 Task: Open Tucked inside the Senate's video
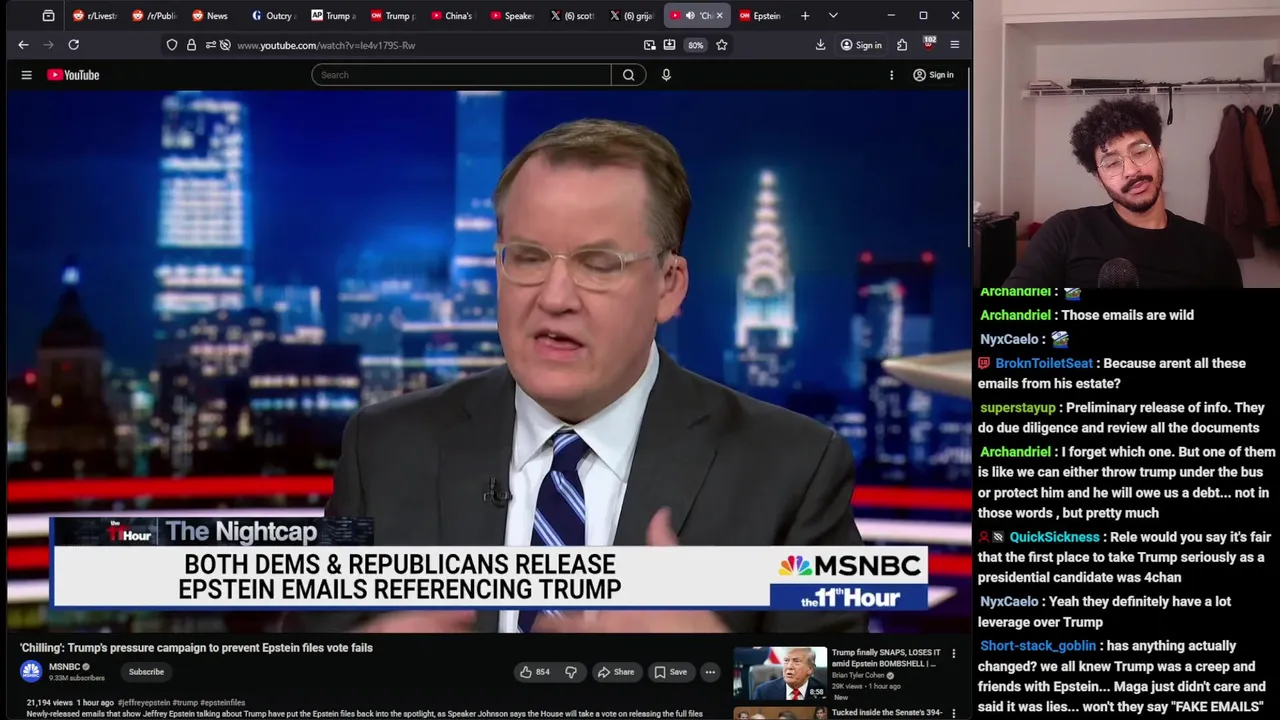887,713
